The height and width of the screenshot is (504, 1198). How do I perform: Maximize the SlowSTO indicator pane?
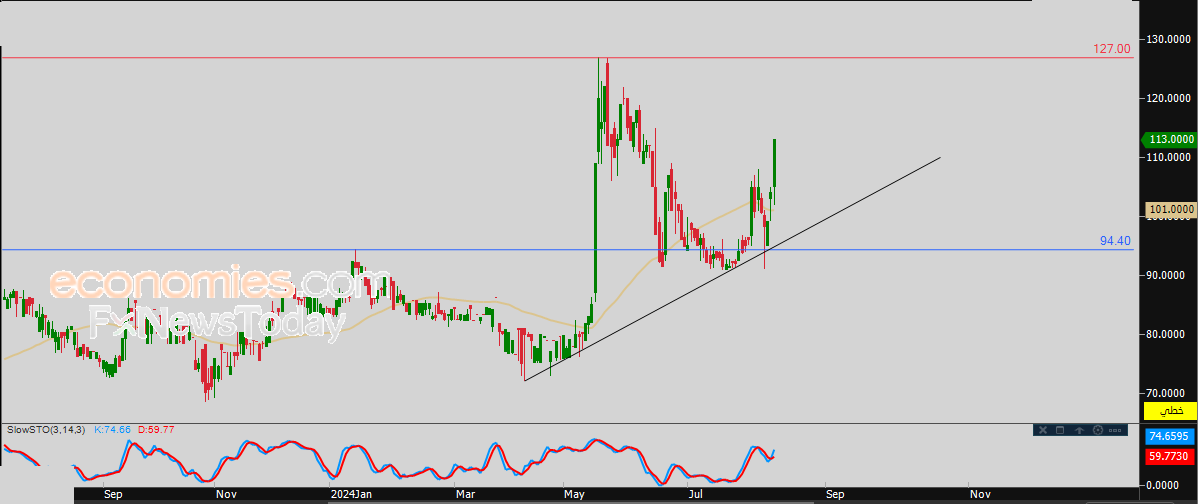coord(1060,430)
